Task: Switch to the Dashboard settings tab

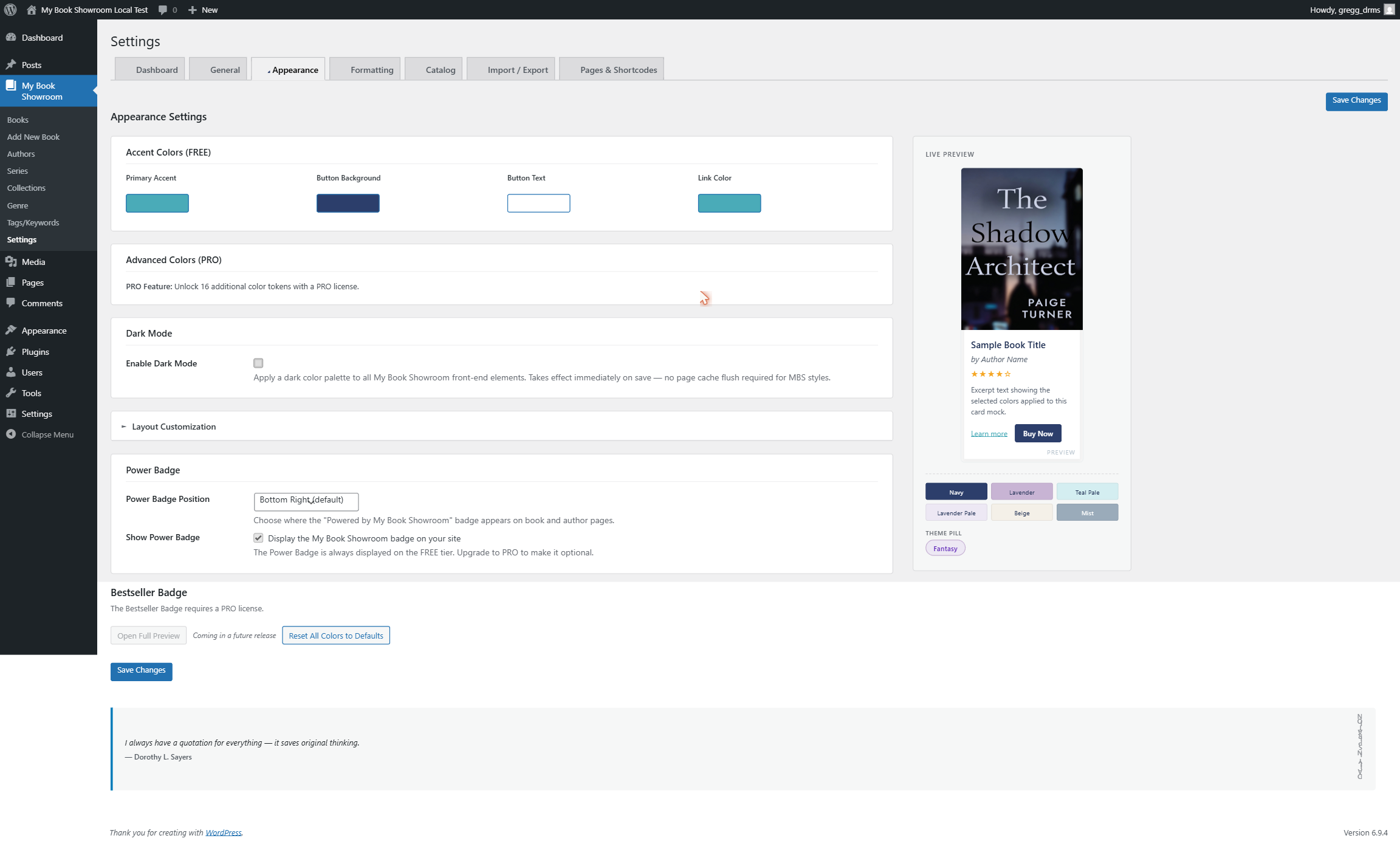Action: tap(150, 69)
